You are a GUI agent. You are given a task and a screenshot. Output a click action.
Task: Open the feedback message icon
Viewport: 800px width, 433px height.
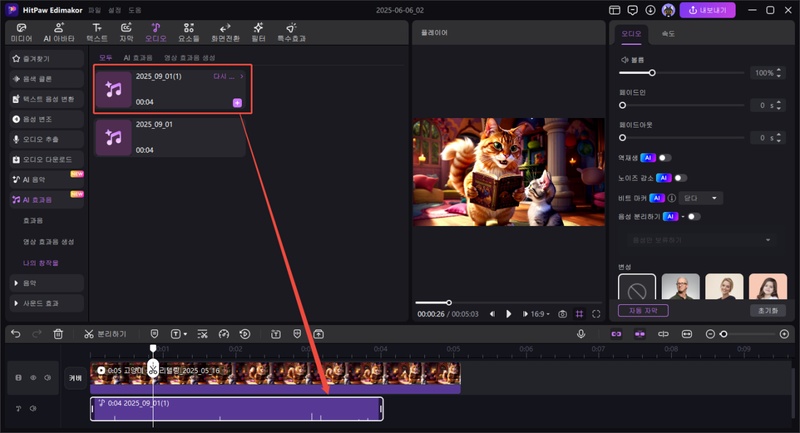[633, 10]
